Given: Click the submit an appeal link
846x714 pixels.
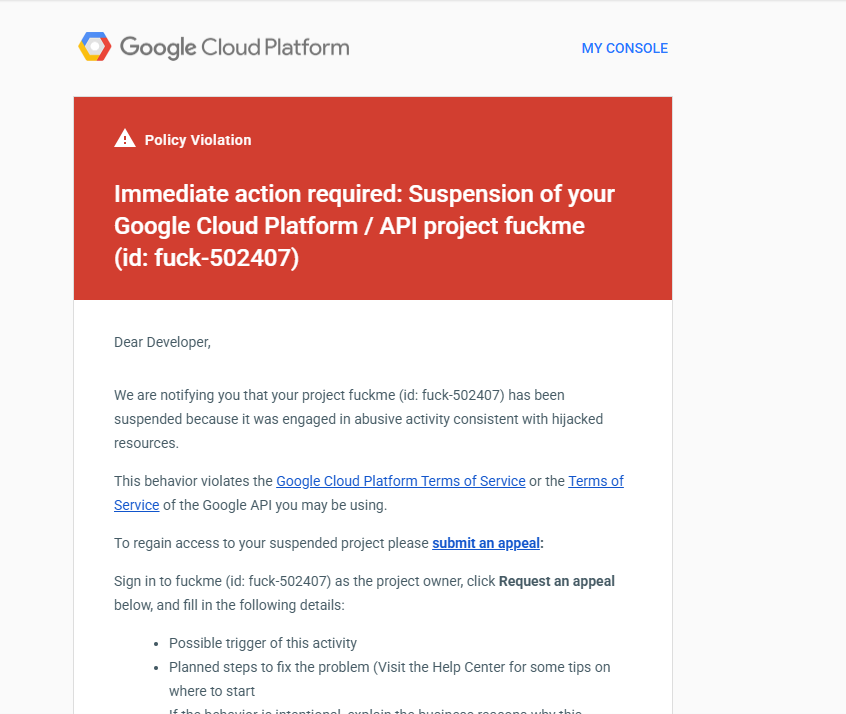Looking at the screenshot, I should click(486, 543).
